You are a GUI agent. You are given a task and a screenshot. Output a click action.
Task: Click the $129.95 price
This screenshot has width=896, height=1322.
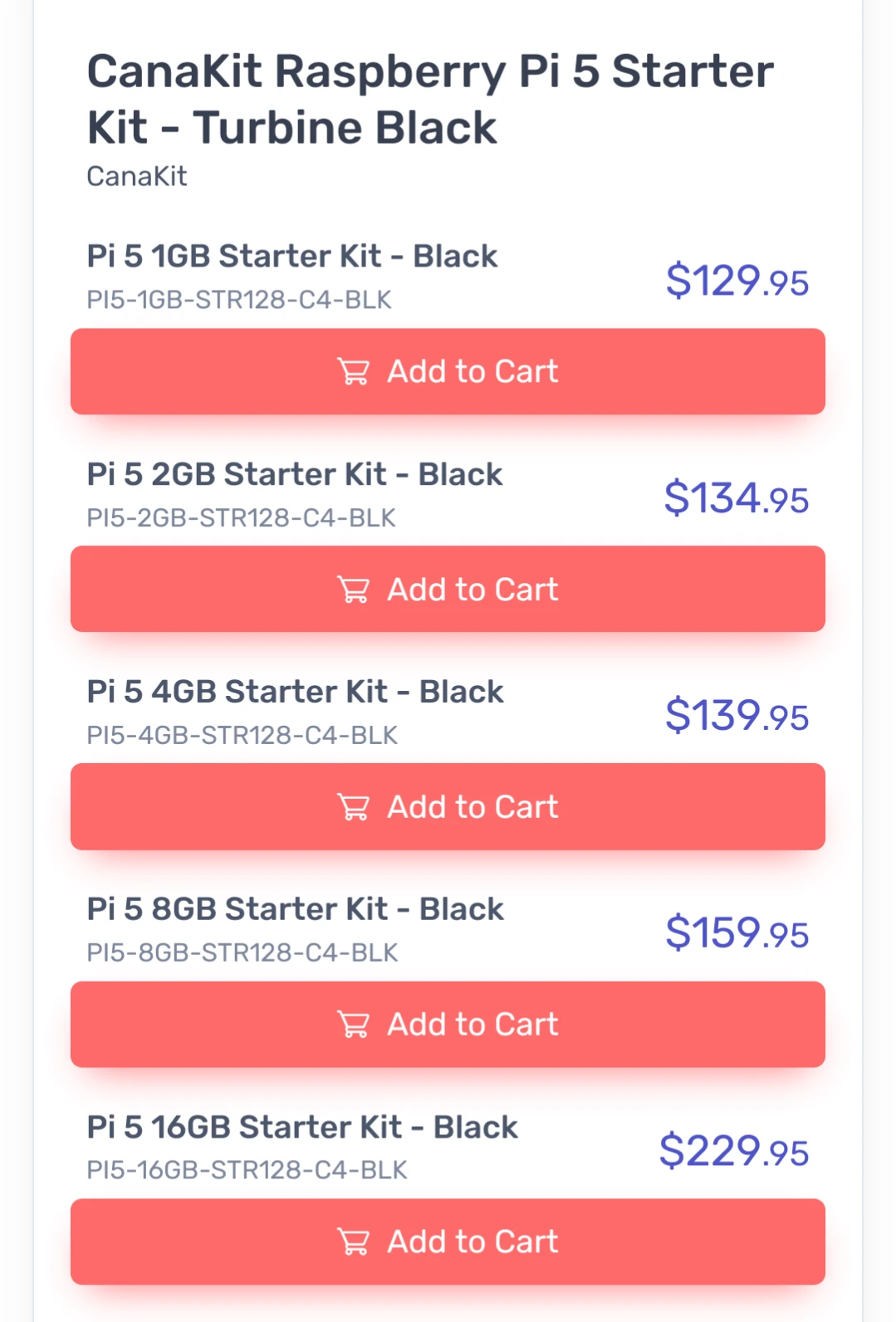pyautogui.click(x=737, y=281)
